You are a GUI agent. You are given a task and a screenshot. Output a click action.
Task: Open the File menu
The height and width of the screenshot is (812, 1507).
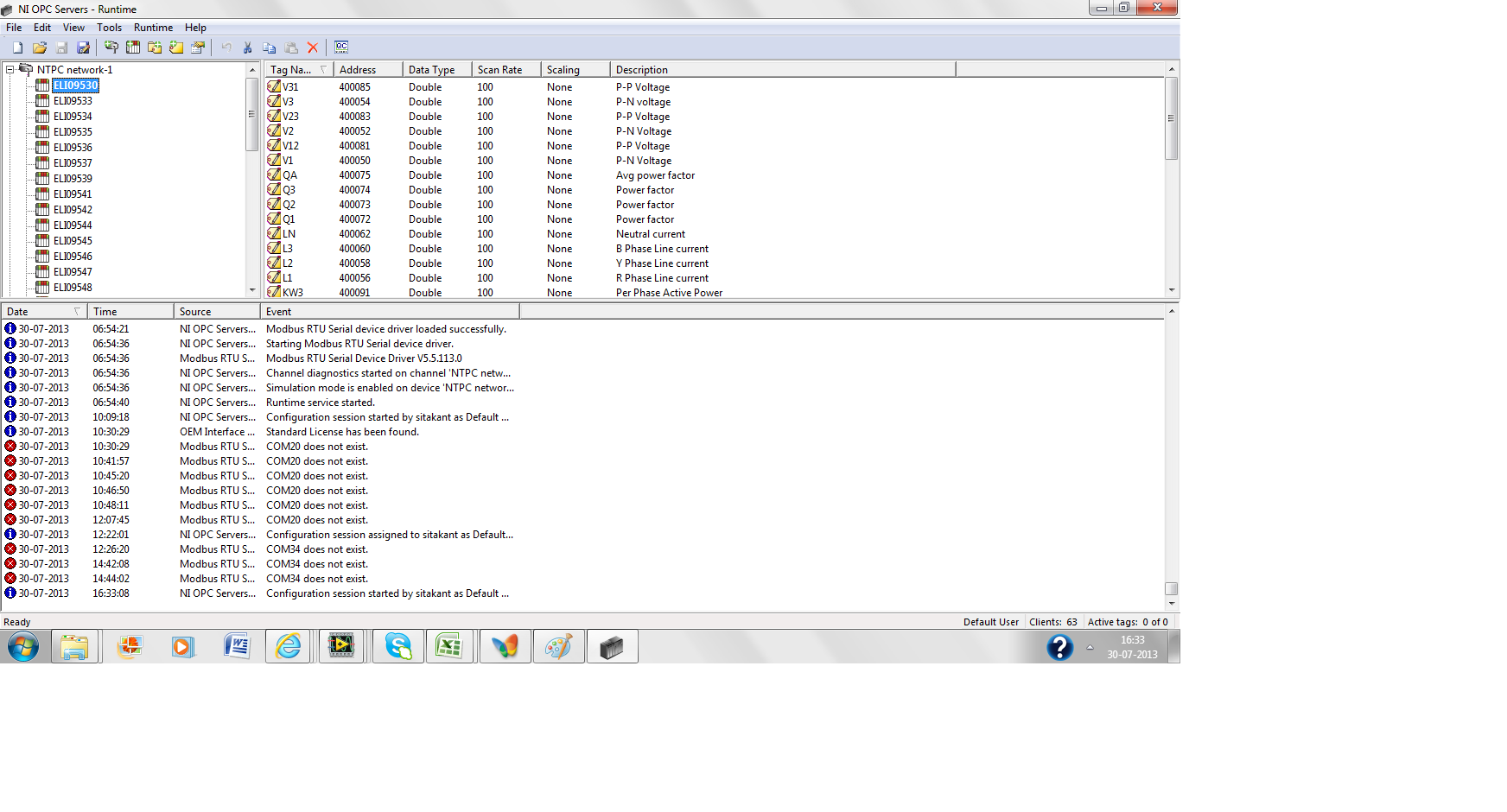click(x=14, y=28)
